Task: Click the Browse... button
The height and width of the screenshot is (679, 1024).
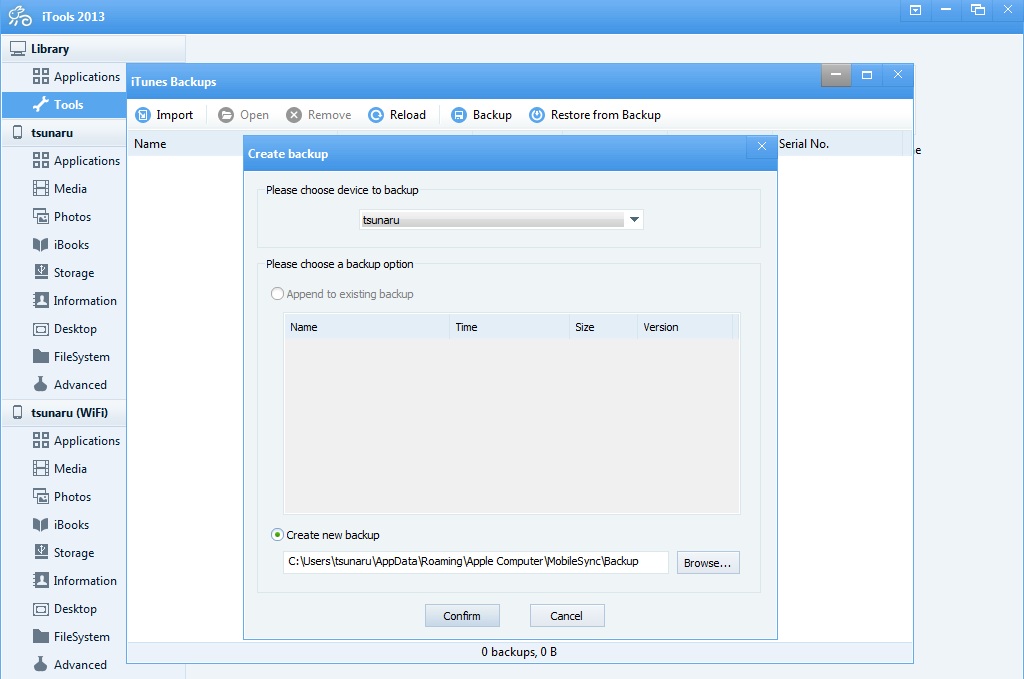Action: coord(708,563)
